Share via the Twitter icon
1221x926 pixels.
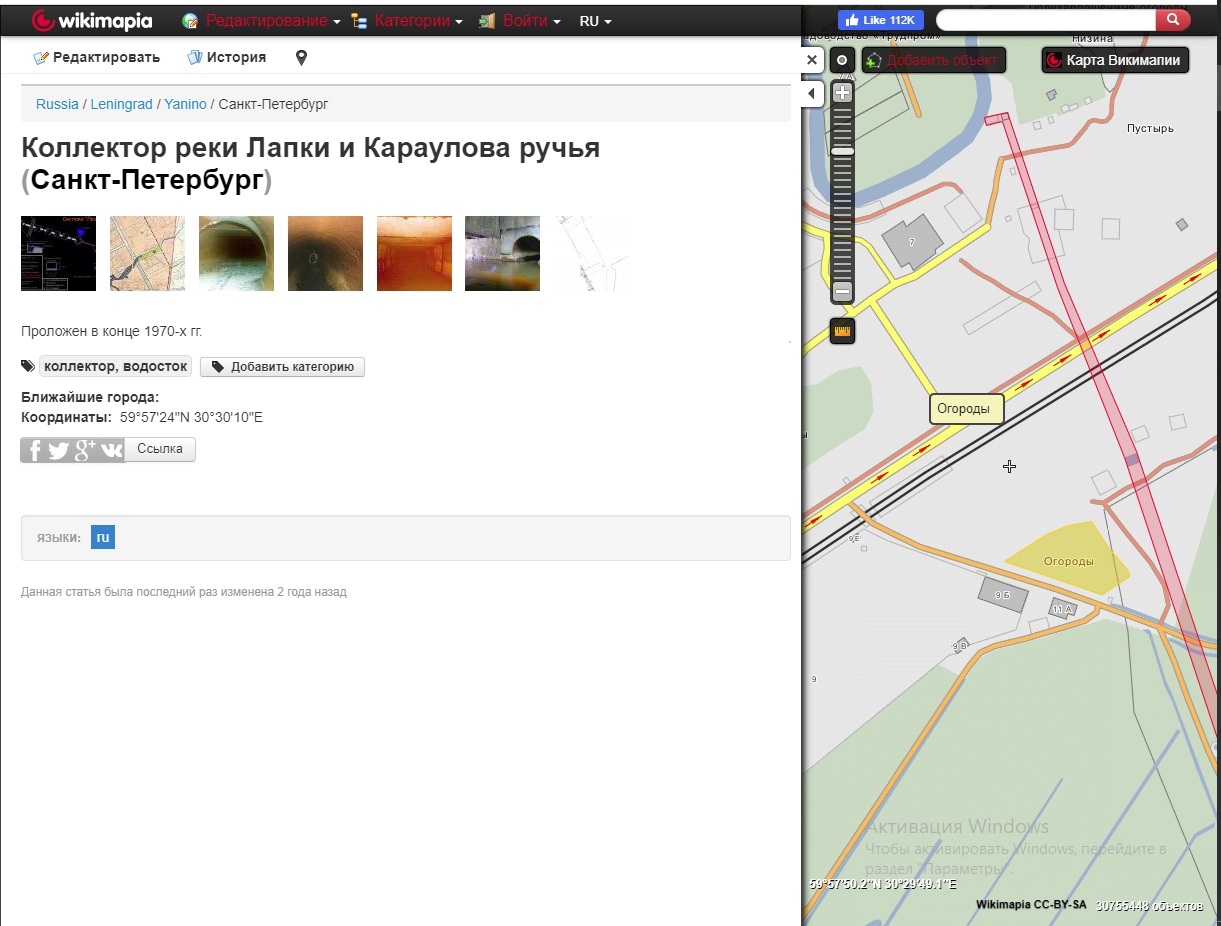coord(59,450)
